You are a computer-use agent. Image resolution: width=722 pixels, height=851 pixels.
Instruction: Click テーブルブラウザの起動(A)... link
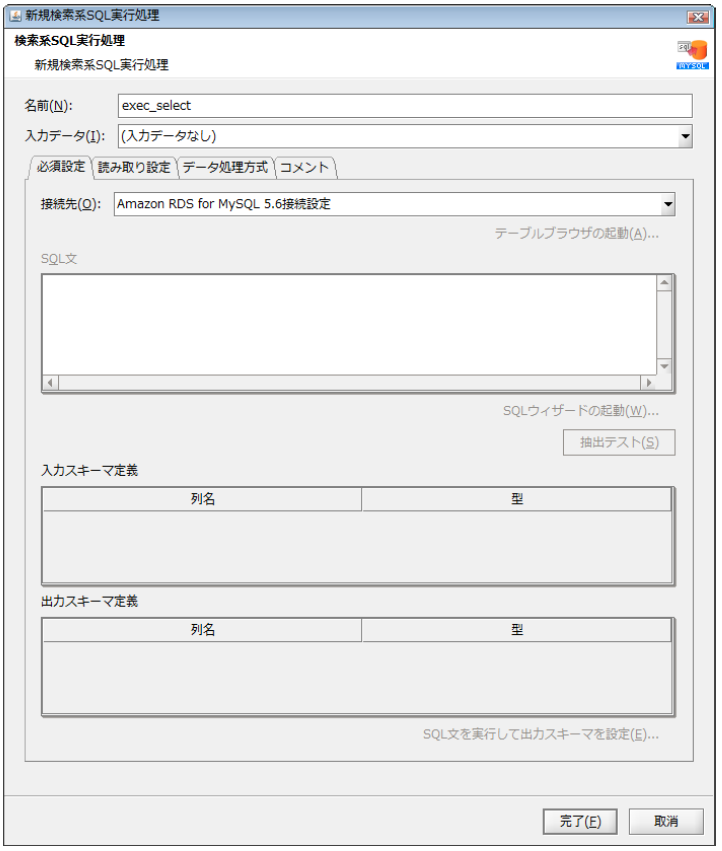(x=577, y=233)
